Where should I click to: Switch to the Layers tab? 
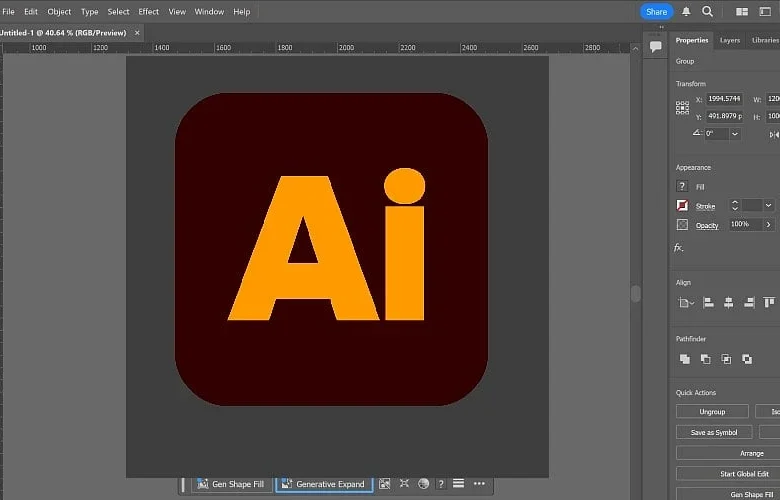[730, 40]
